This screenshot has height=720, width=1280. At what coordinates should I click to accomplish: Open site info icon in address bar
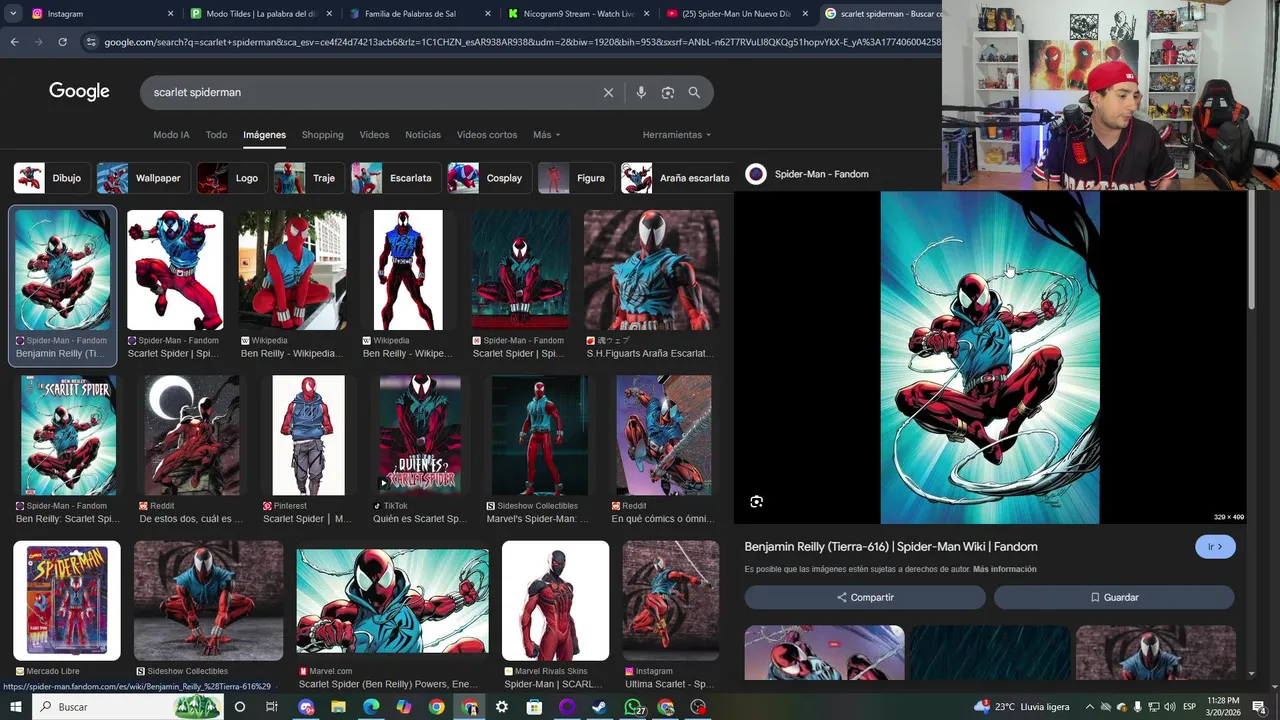[91, 42]
